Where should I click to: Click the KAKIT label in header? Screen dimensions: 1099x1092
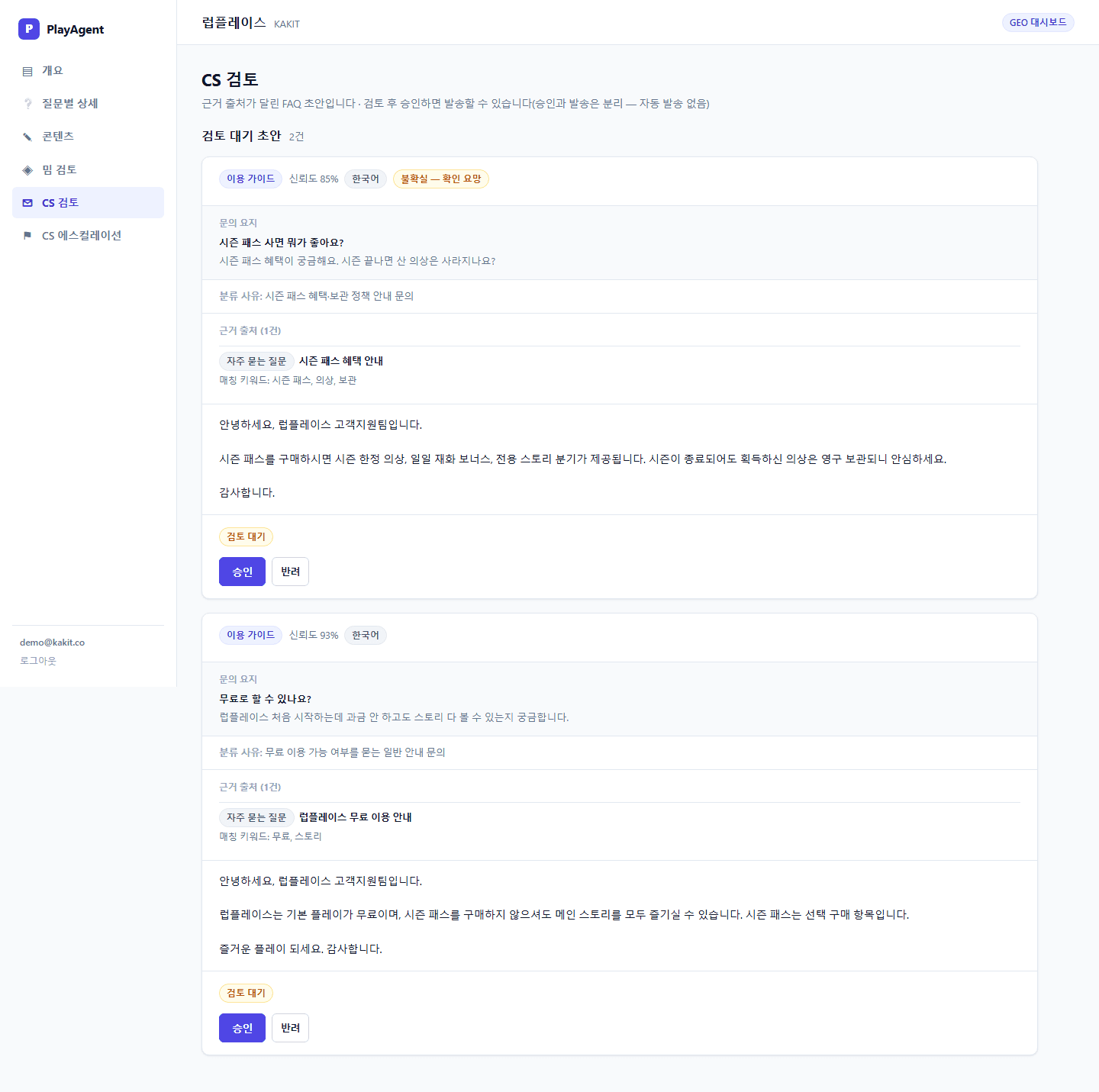[x=287, y=24]
